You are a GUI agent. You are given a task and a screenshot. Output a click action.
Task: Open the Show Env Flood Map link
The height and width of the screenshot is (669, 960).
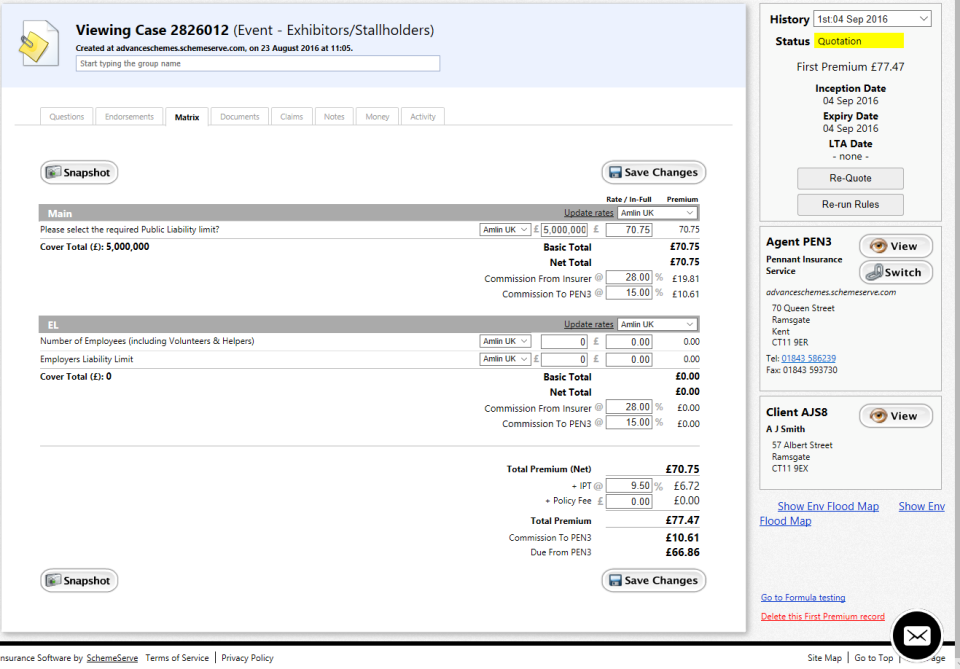tap(828, 506)
